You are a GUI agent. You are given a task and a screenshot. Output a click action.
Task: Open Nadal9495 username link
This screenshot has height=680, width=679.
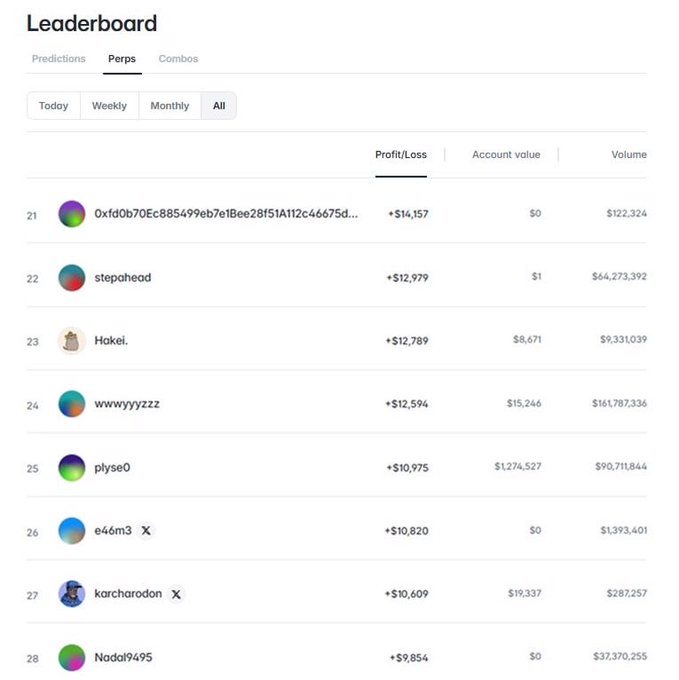pos(123,657)
